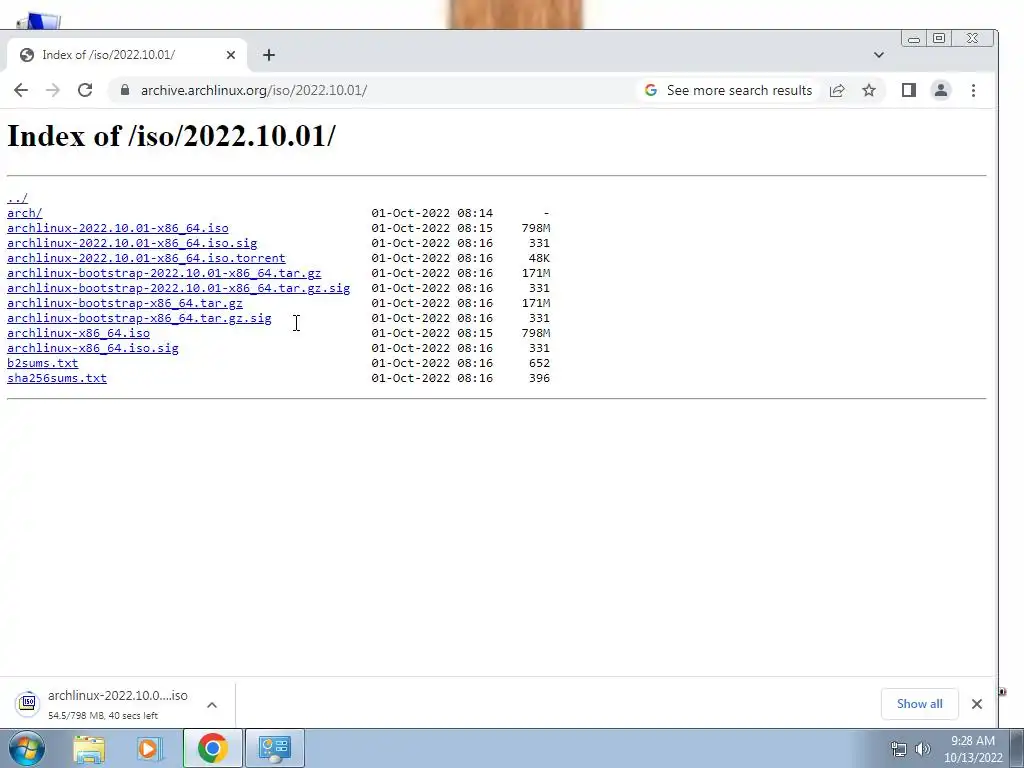
Task: Share this page using the share icon
Action: [x=837, y=90]
